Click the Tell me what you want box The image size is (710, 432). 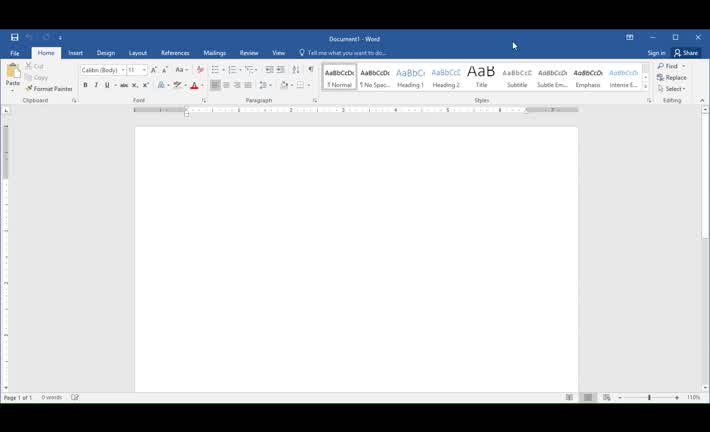point(346,53)
